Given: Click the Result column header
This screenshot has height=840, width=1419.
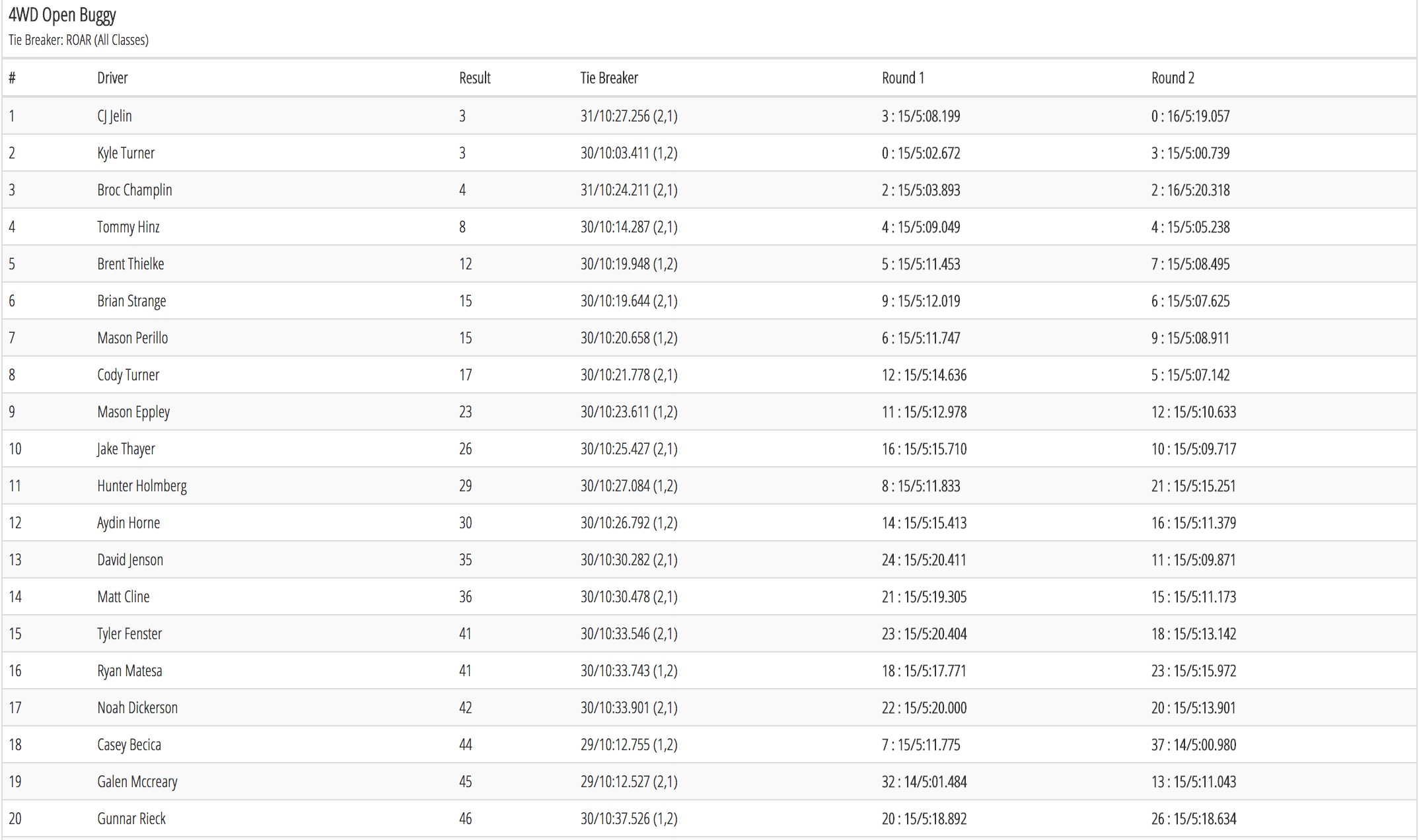Looking at the screenshot, I should (x=475, y=78).
